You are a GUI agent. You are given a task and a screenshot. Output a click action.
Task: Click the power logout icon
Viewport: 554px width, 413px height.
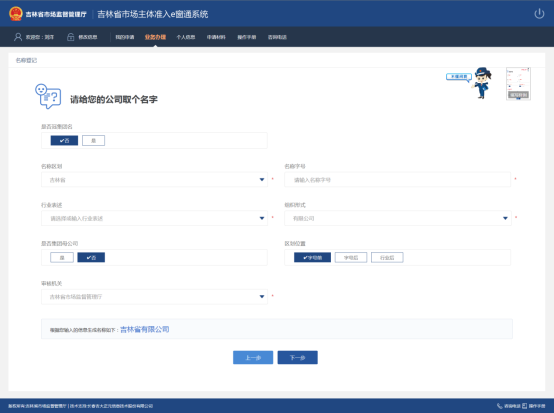coord(539,14)
